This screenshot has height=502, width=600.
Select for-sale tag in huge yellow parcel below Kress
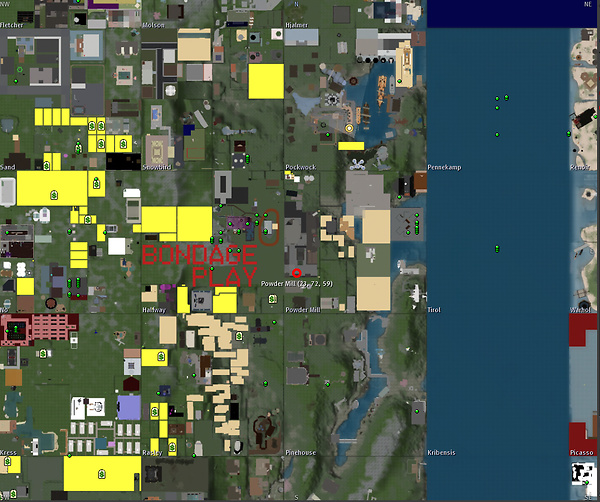click(x=101, y=474)
